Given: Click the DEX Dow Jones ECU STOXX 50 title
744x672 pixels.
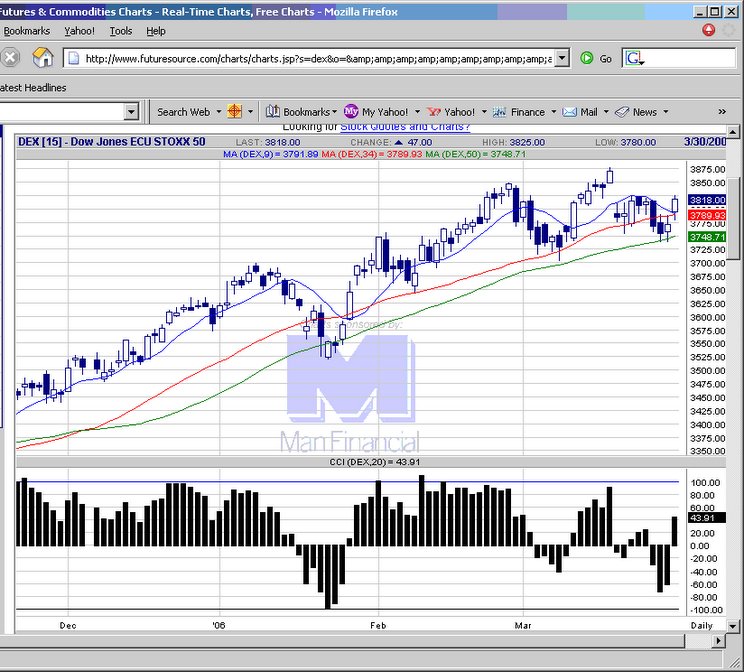Looking at the screenshot, I should [112, 141].
